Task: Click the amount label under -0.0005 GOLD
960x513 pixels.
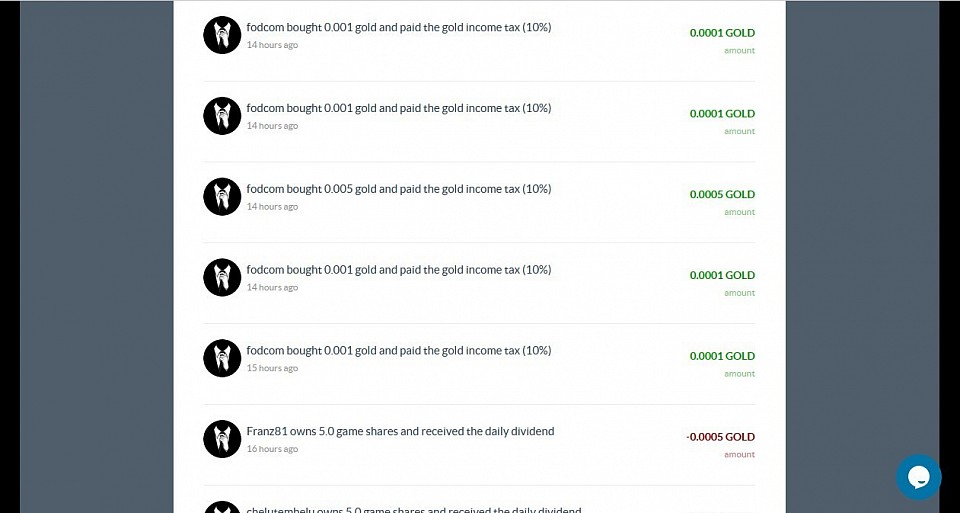Action: 739,455
